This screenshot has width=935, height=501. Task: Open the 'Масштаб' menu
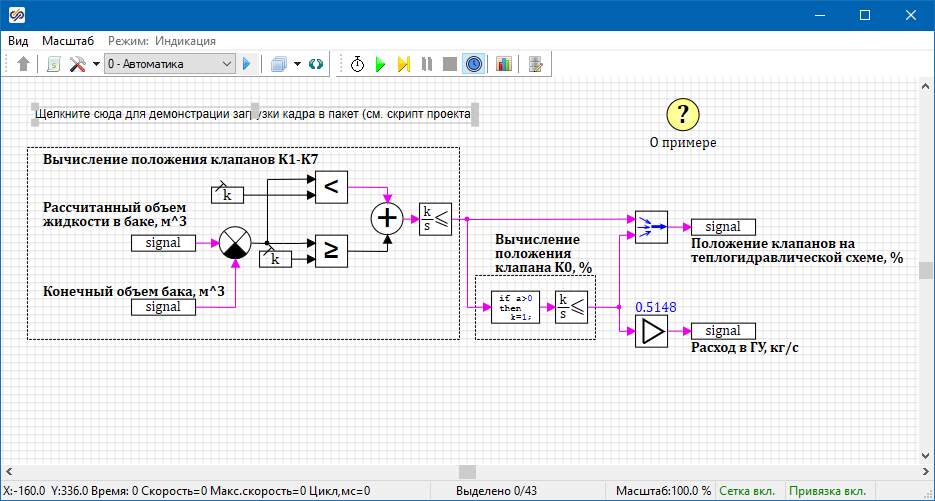pos(68,41)
